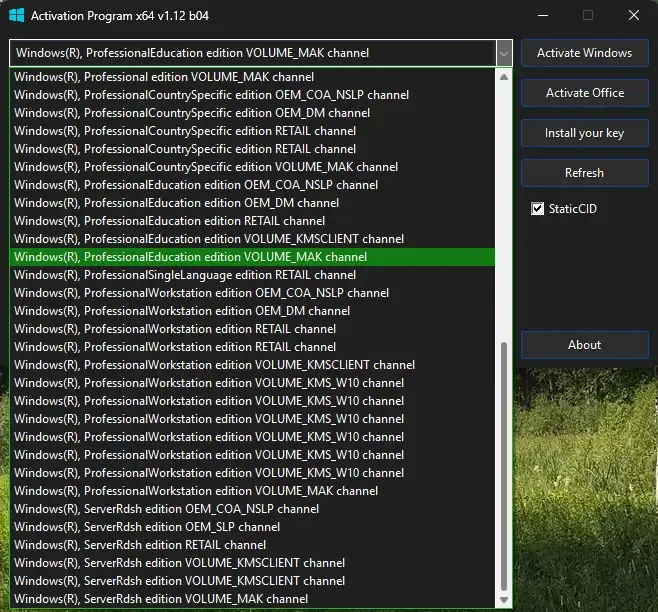Click the Activate Office button
This screenshot has width=658, height=612.
pyautogui.click(x=585, y=93)
